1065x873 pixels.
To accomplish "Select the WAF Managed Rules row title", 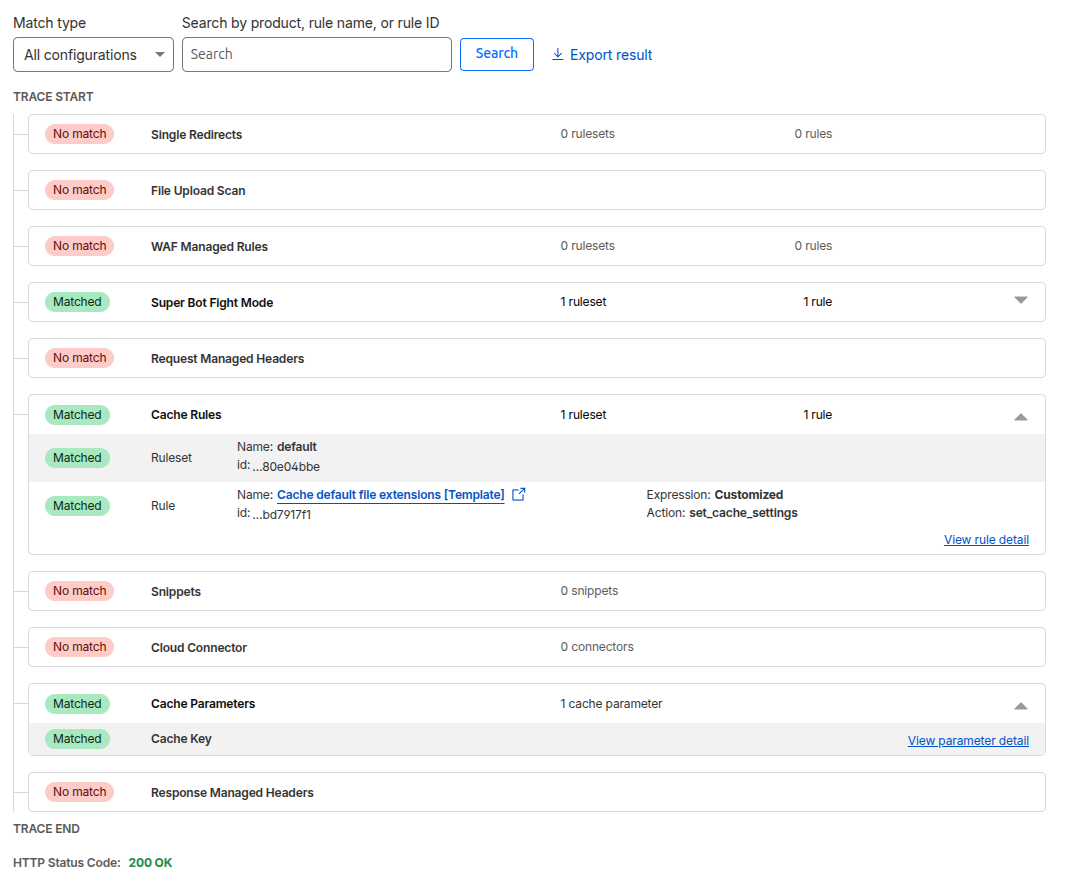I will coord(209,247).
